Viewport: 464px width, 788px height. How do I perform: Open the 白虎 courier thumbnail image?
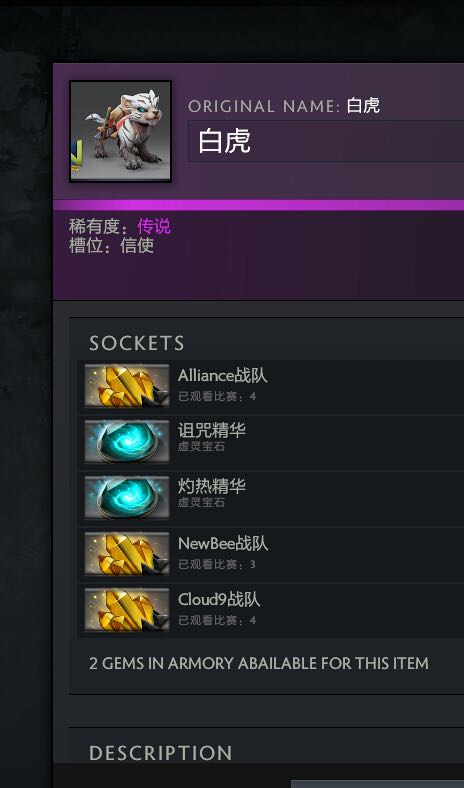pos(121,131)
